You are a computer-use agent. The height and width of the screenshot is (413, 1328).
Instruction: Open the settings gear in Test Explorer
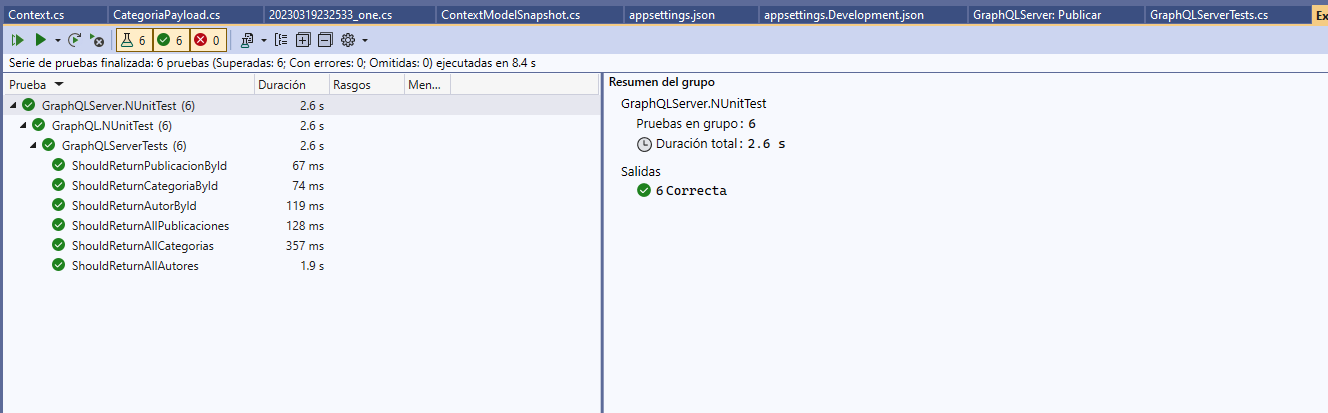click(x=348, y=40)
